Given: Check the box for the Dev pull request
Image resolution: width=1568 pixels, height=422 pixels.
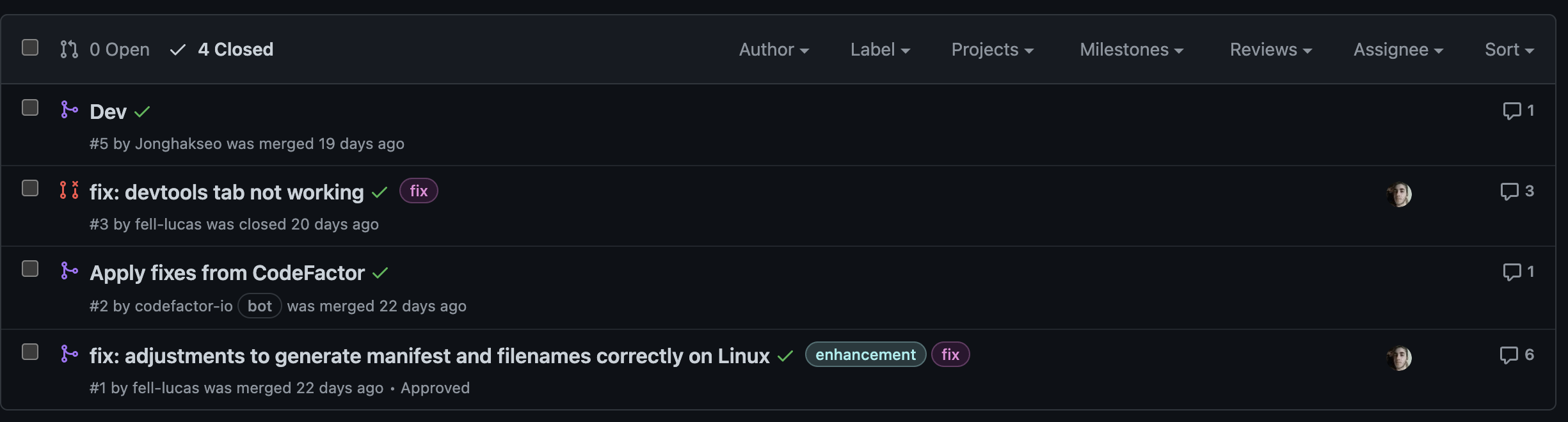Looking at the screenshot, I should pyautogui.click(x=30, y=107).
